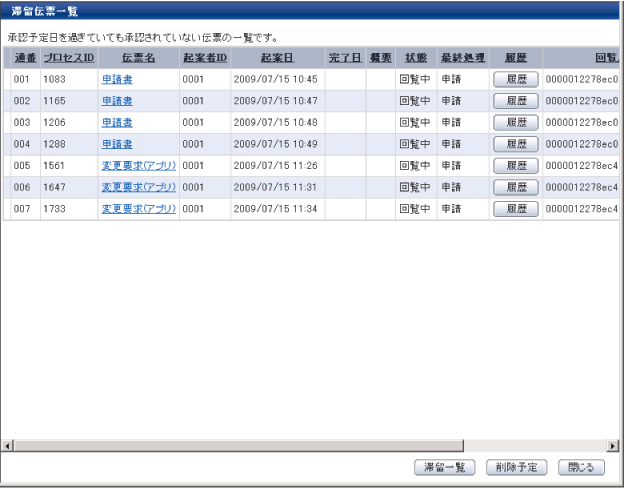Click the 完了日 column header
Image resolution: width=624 pixels, height=489 pixels.
point(344,58)
